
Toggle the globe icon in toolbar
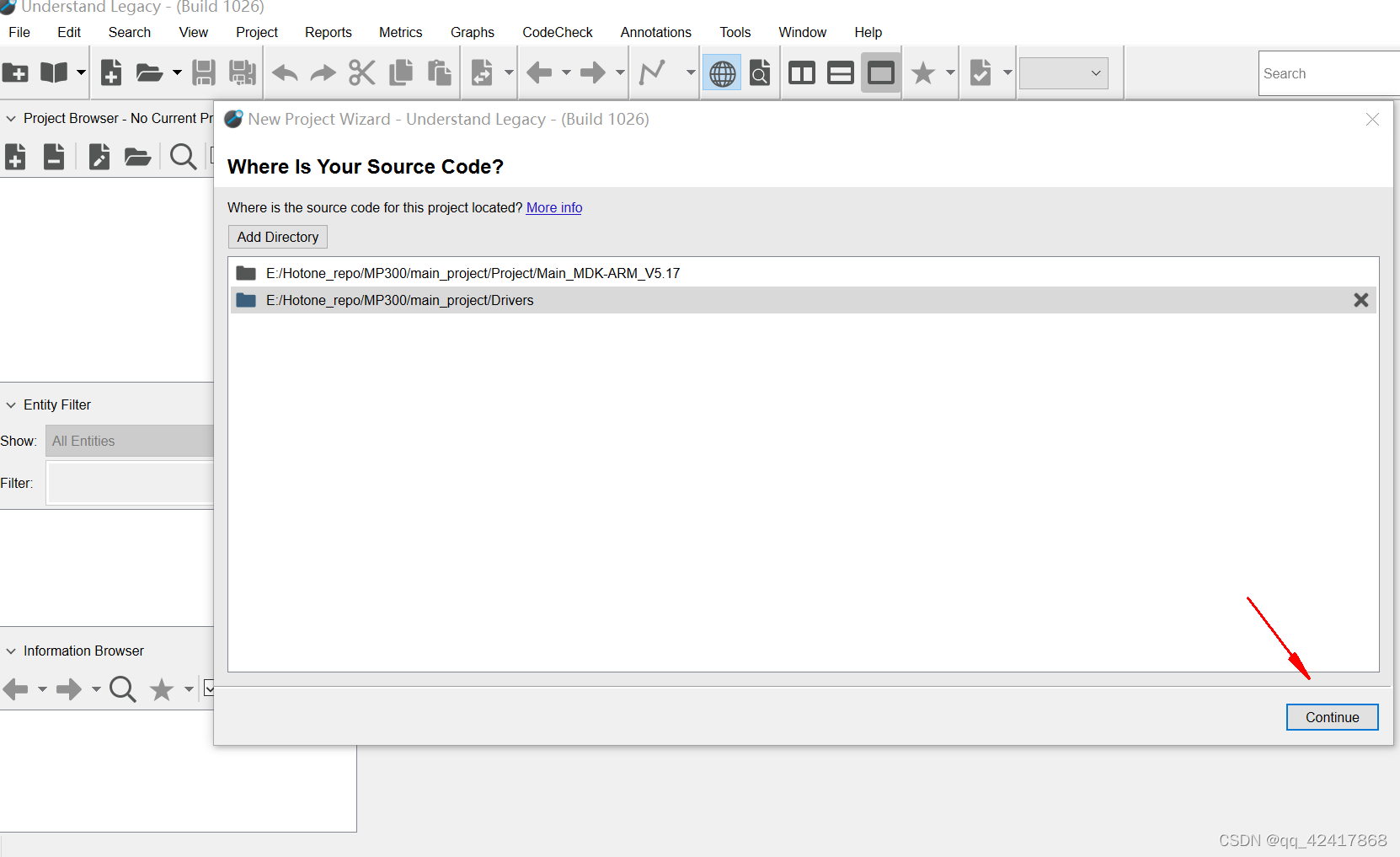722,73
